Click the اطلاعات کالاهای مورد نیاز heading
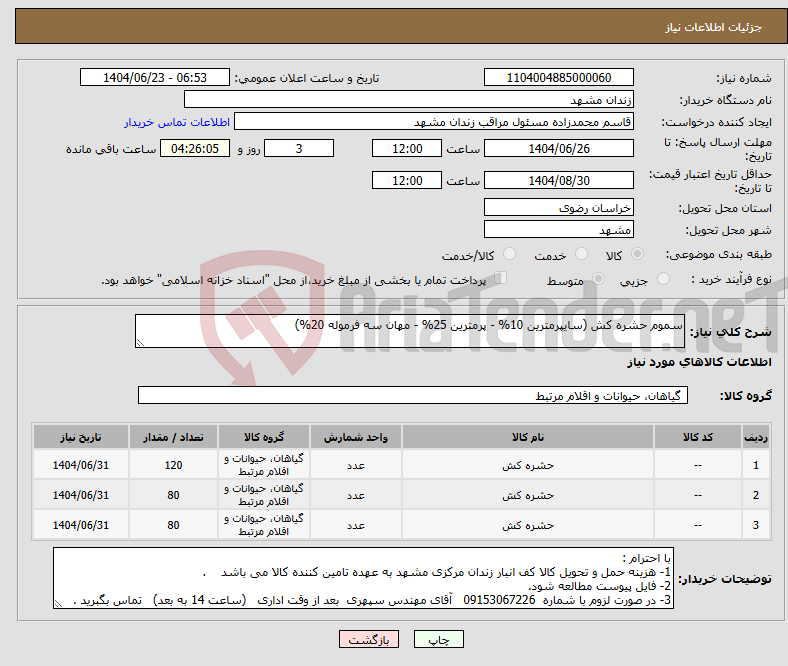This screenshot has height=666, width=788. (699, 362)
